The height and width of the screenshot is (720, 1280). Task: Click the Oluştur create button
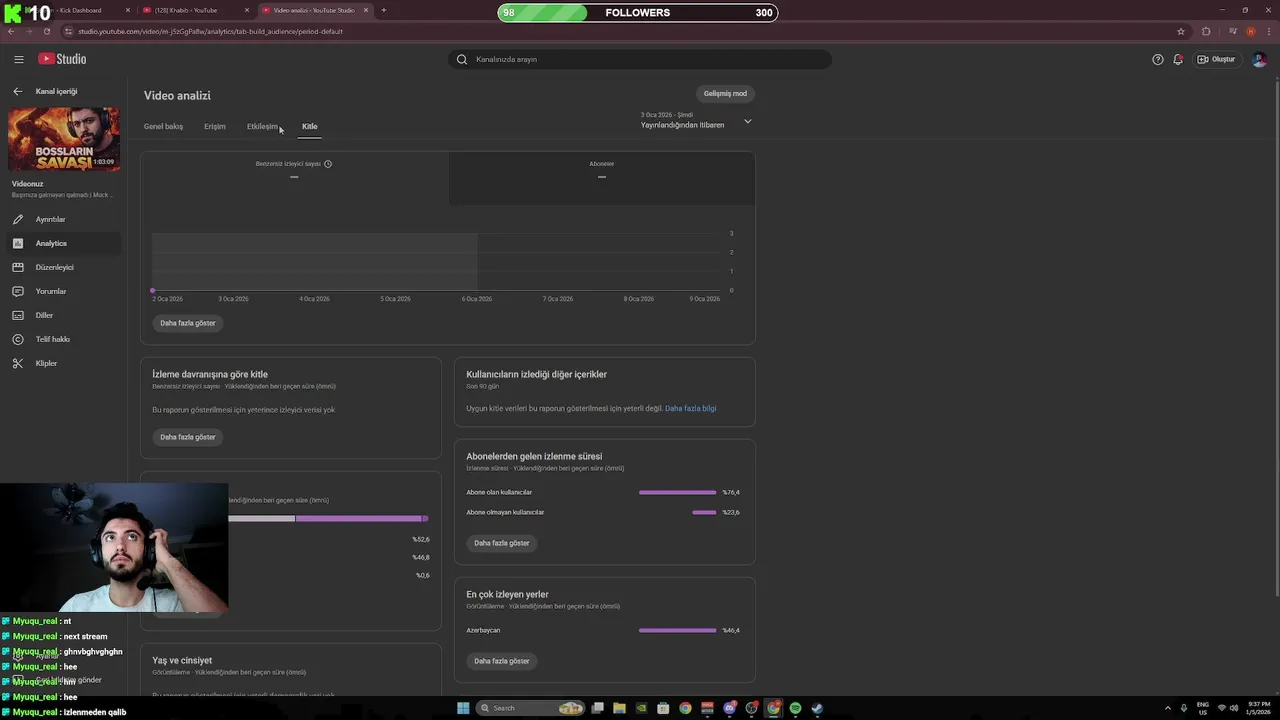click(1217, 59)
